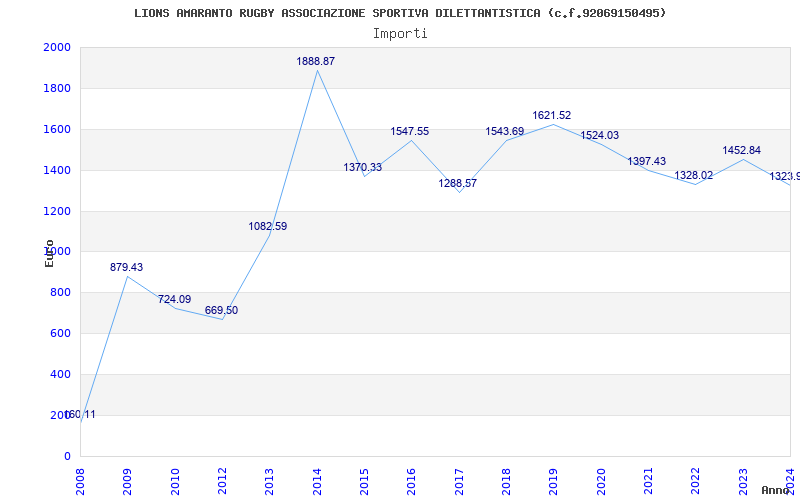The width and height of the screenshot is (800, 500).
Task: Click the 1888.87 peak value label
Action: pyautogui.click(x=315, y=61)
